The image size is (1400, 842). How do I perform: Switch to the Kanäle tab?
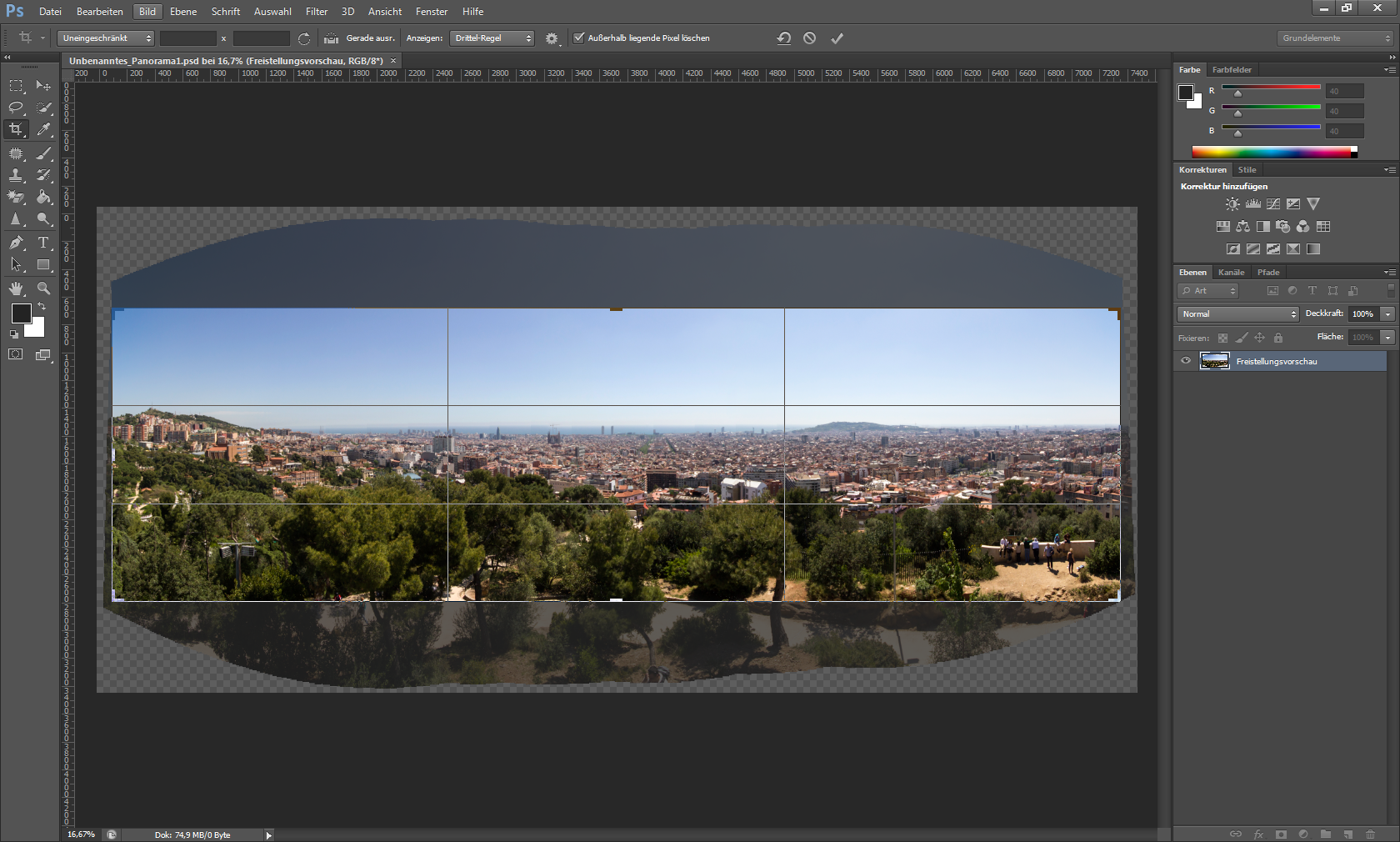[x=1231, y=273]
